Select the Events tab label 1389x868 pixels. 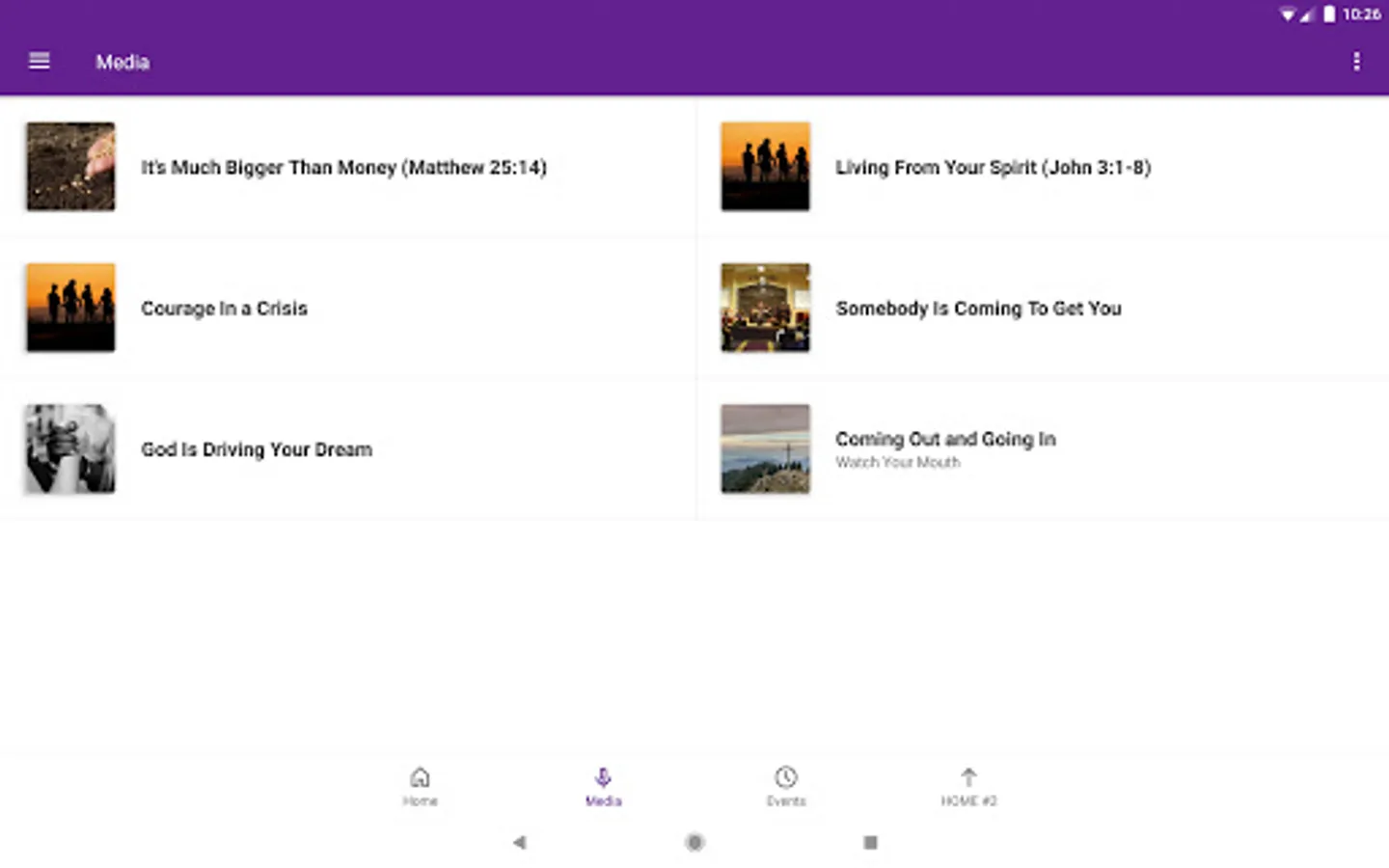click(786, 800)
